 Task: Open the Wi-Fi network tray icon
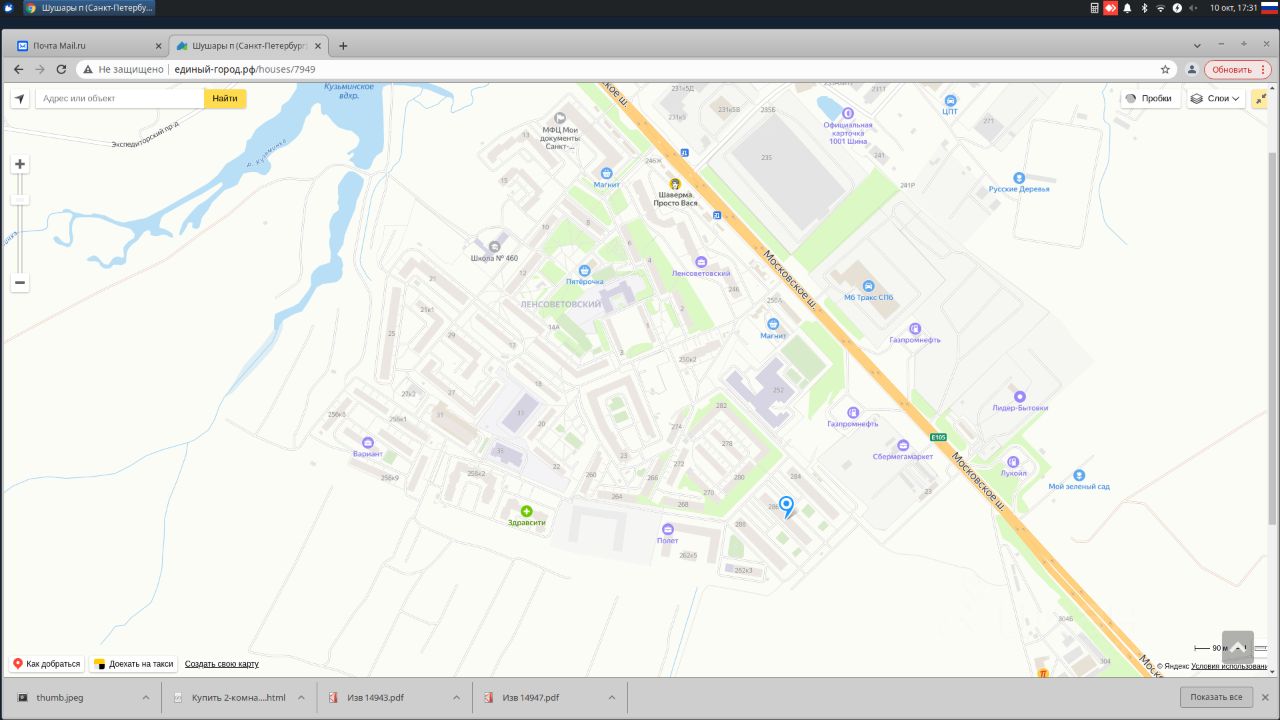[x=1160, y=7]
